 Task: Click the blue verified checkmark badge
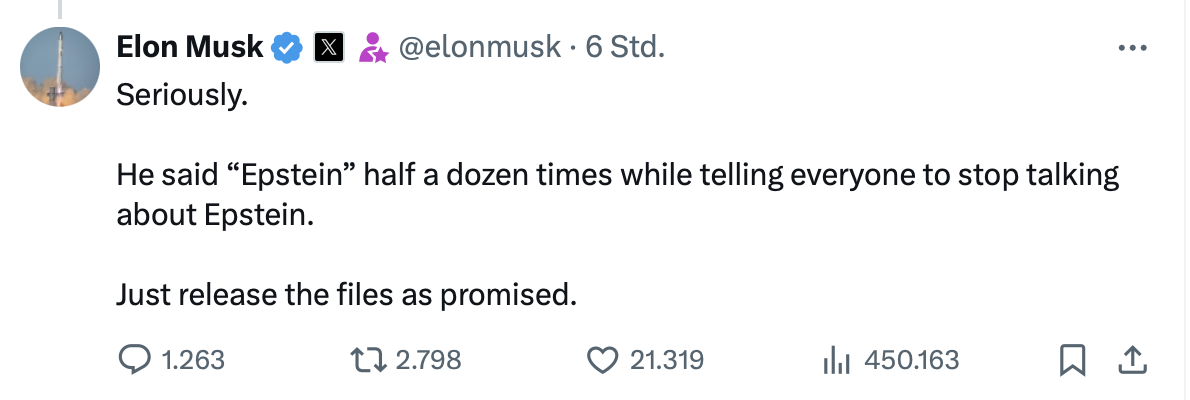[289, 46]
